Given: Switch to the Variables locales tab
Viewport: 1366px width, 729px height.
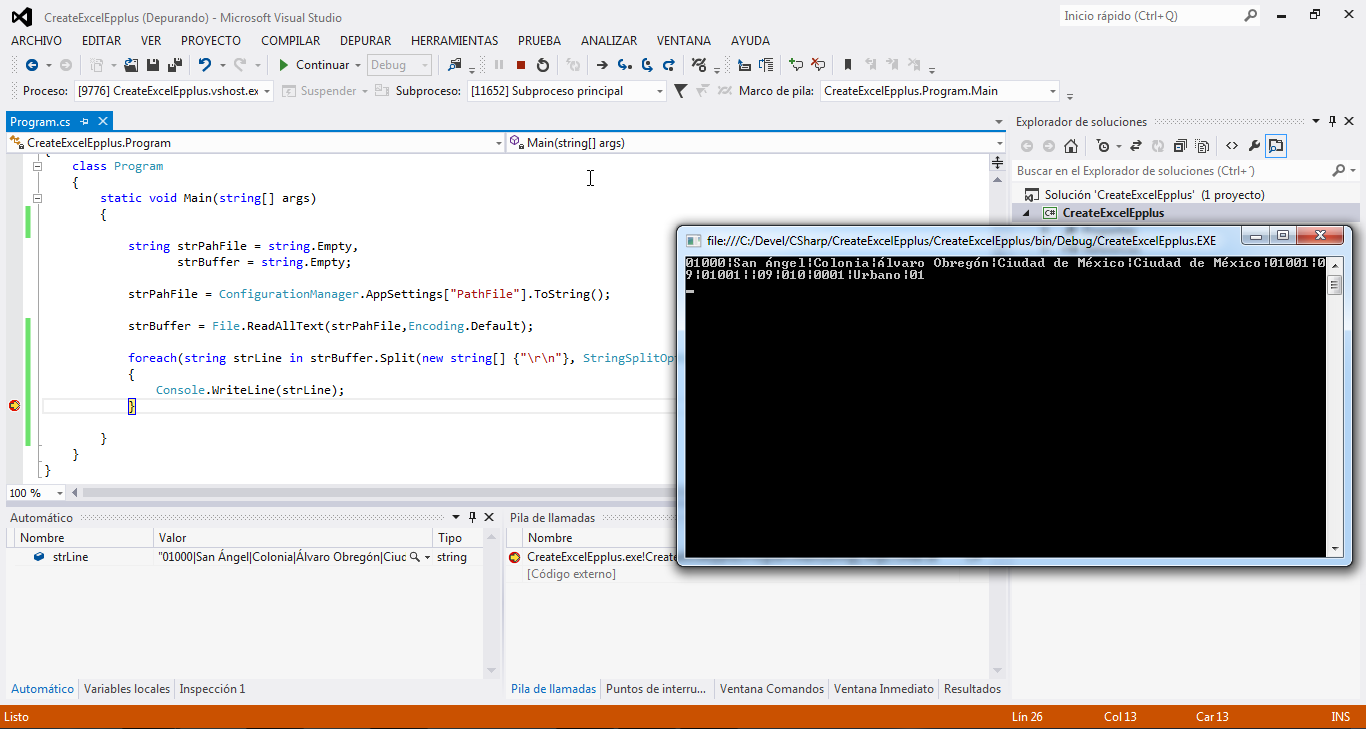Looking at the screenshot, I should tap(126, 689).
